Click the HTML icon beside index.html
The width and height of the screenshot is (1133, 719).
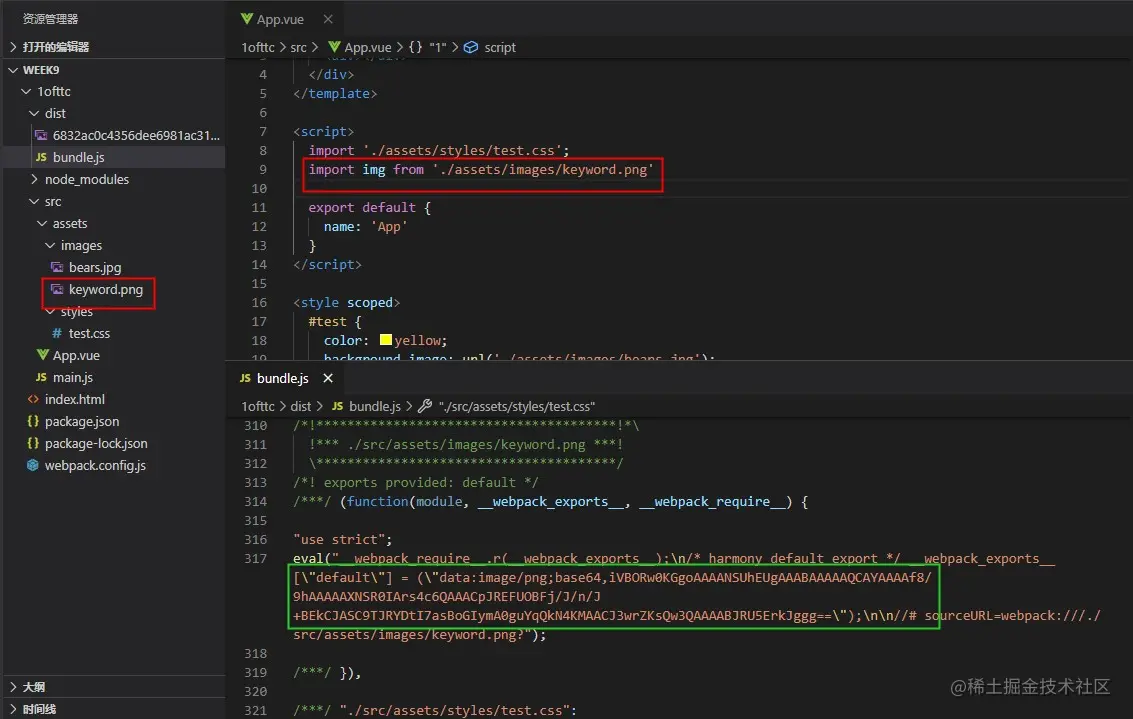[x=33, y=400]
